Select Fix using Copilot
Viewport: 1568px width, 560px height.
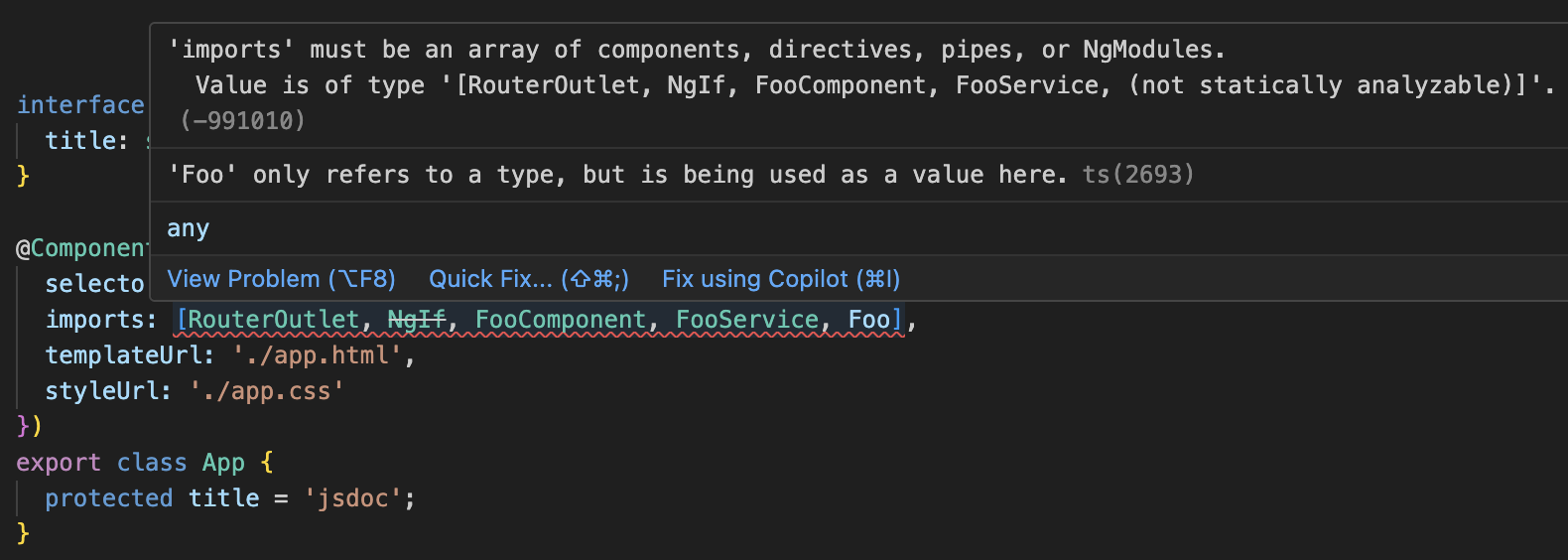pyautogui.click(x=781, y=279)
